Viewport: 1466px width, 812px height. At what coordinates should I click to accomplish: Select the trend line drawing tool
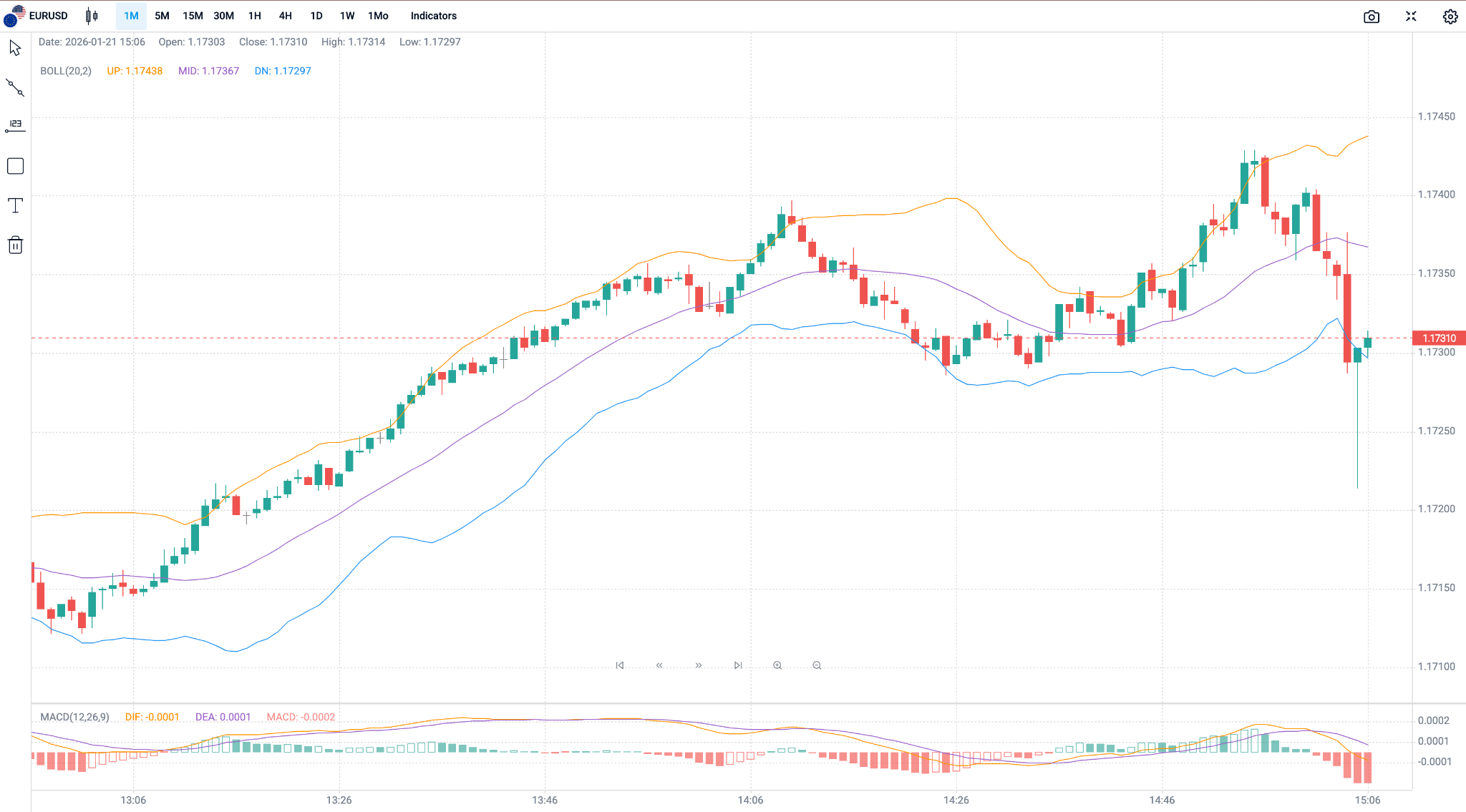coord(15,87)
